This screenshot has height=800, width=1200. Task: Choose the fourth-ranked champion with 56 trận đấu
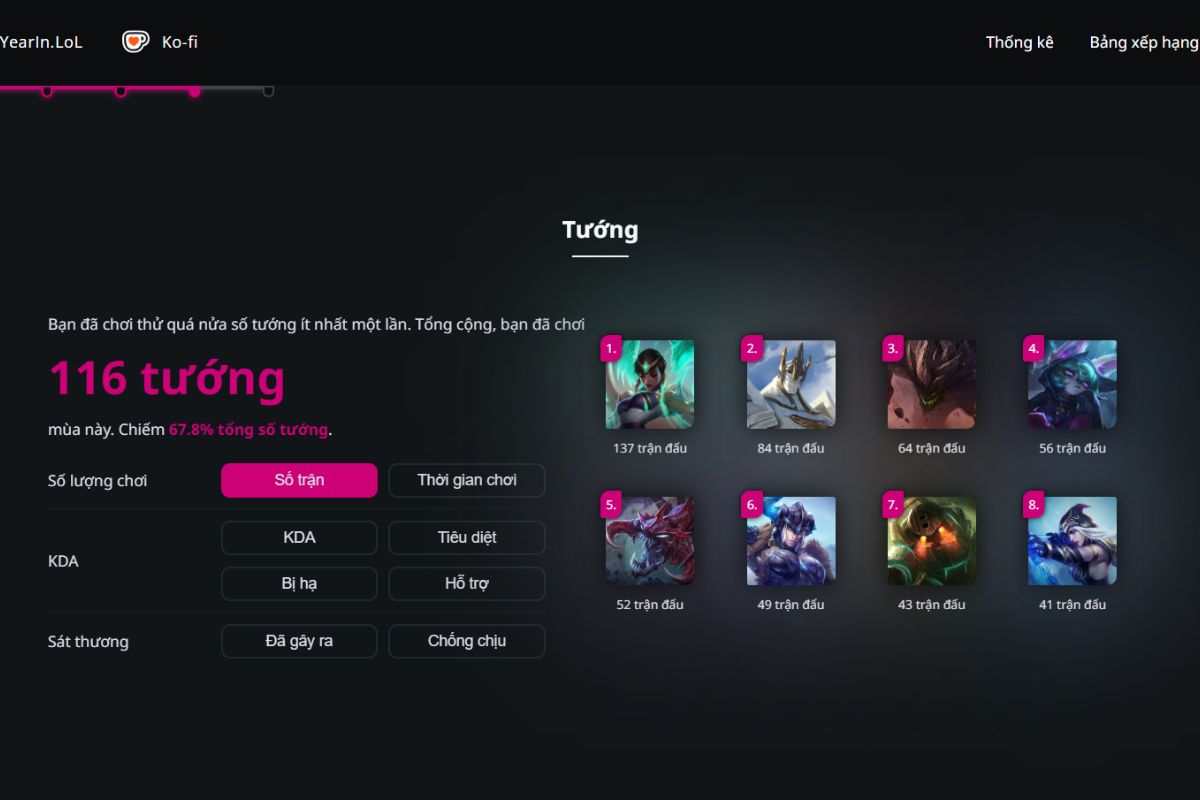click(x=1073, y=385)
